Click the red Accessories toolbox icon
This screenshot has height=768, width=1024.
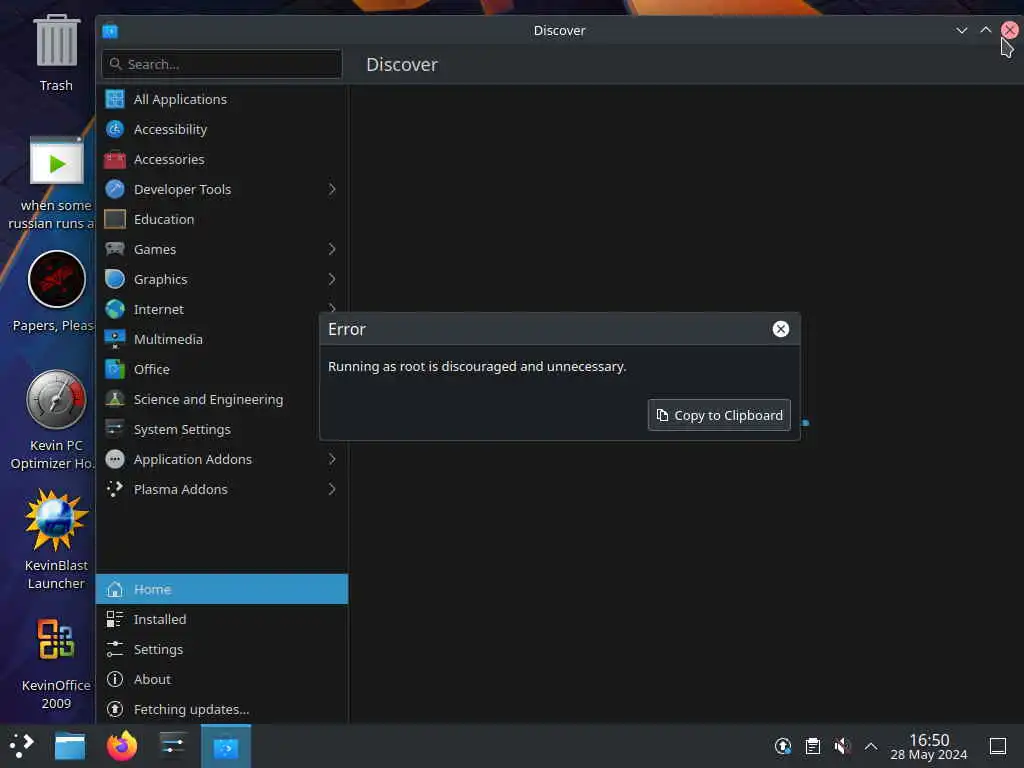click(x=115, y=159)
